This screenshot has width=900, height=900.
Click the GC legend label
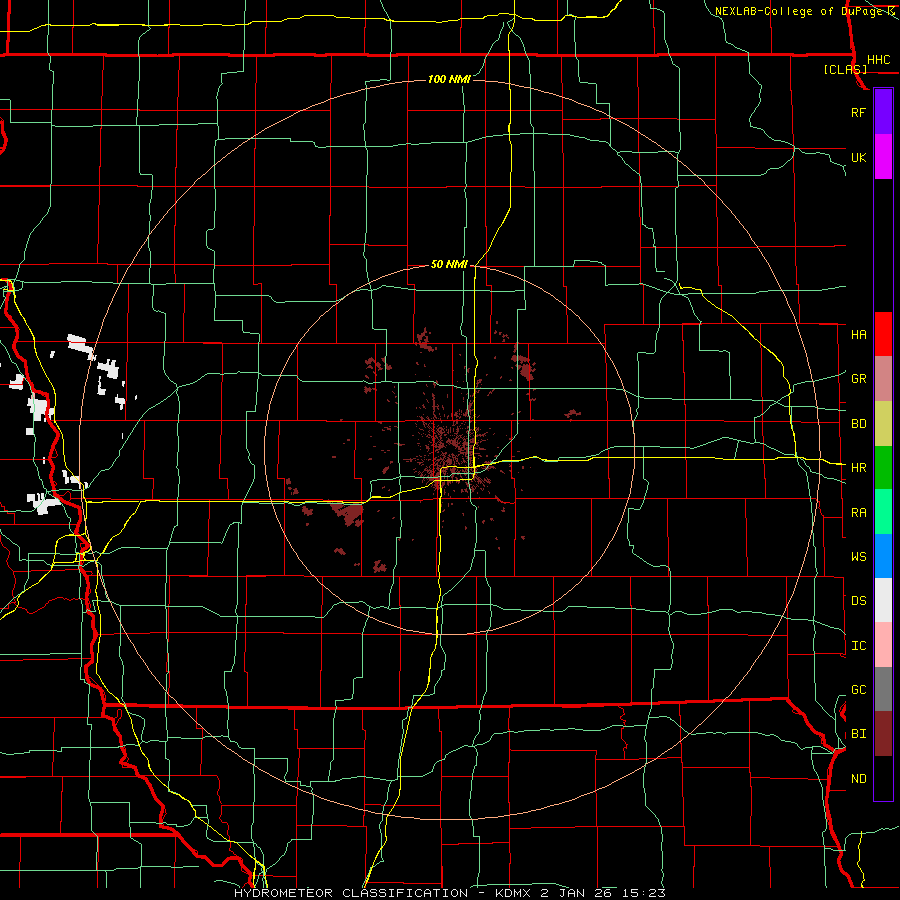click(x=858, y=689)
